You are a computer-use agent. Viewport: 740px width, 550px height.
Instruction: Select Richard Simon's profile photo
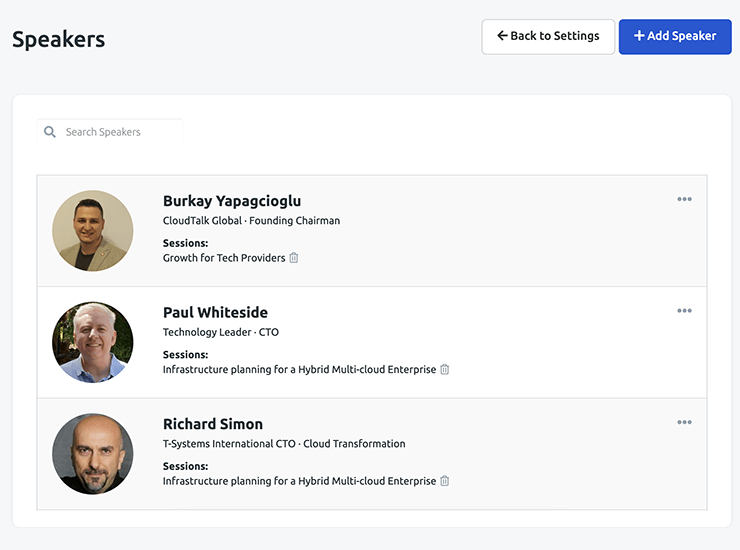click(93, 454)
